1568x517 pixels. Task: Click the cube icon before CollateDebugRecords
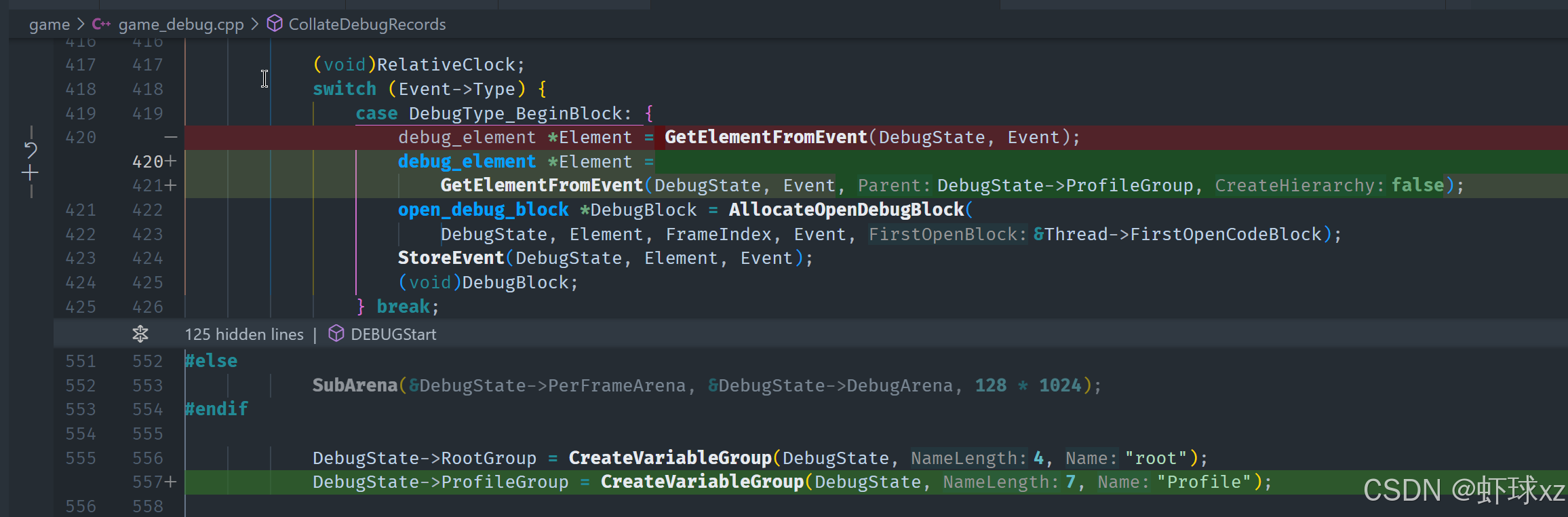tap(274, 24)
